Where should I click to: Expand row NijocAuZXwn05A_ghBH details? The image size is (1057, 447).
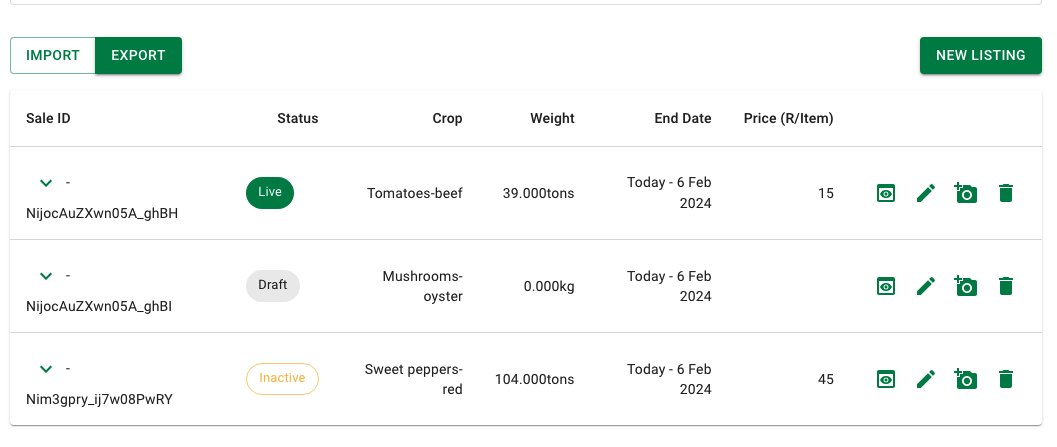[46, 183]
